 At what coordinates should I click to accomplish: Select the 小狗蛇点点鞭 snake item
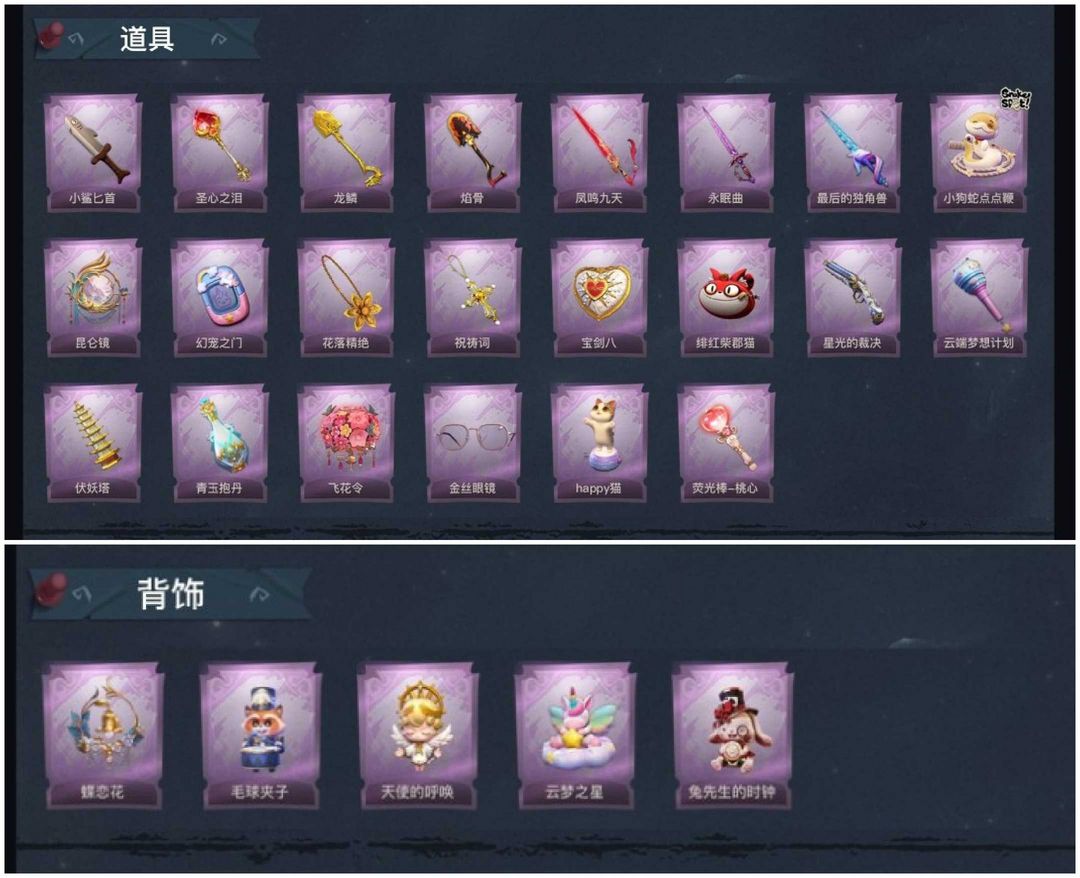[979, 153]
